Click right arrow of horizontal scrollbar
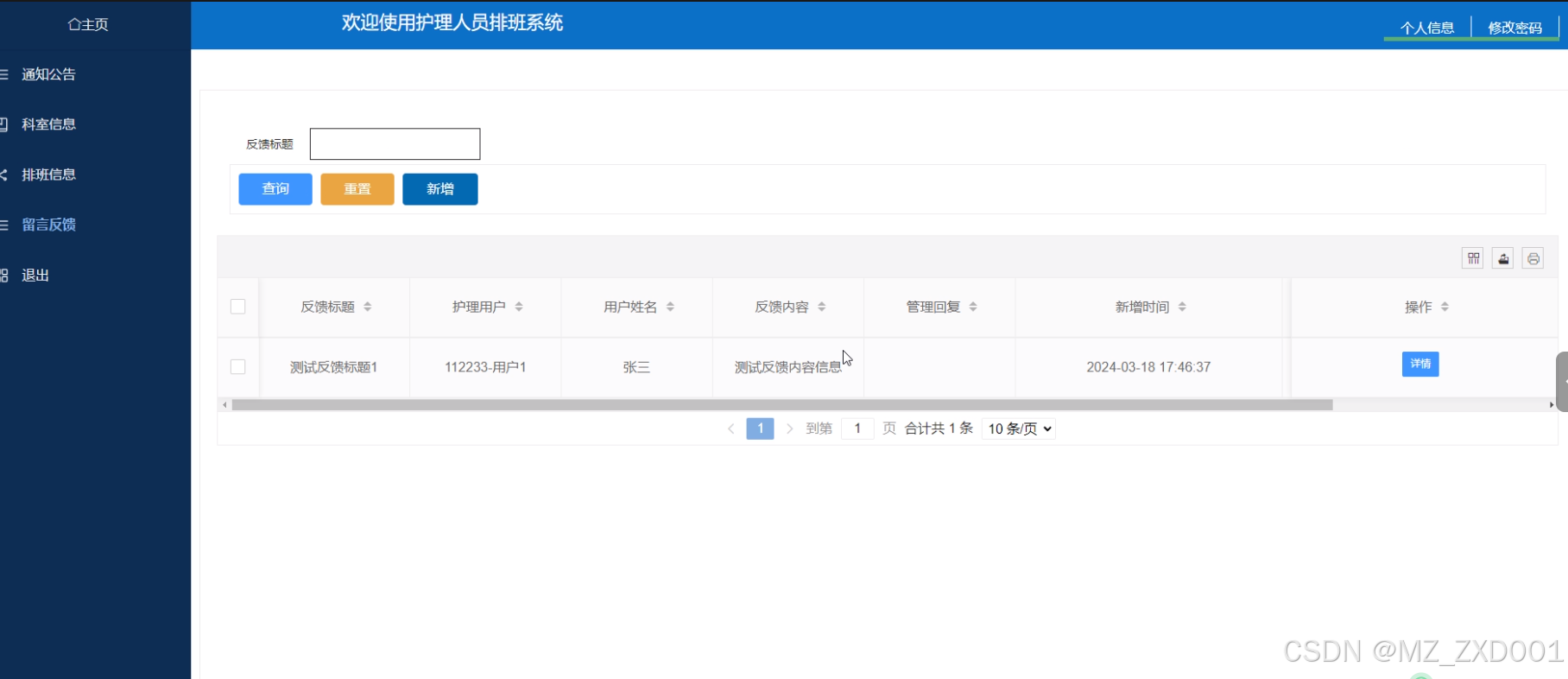1568x679 pixels. (1551, 404)
